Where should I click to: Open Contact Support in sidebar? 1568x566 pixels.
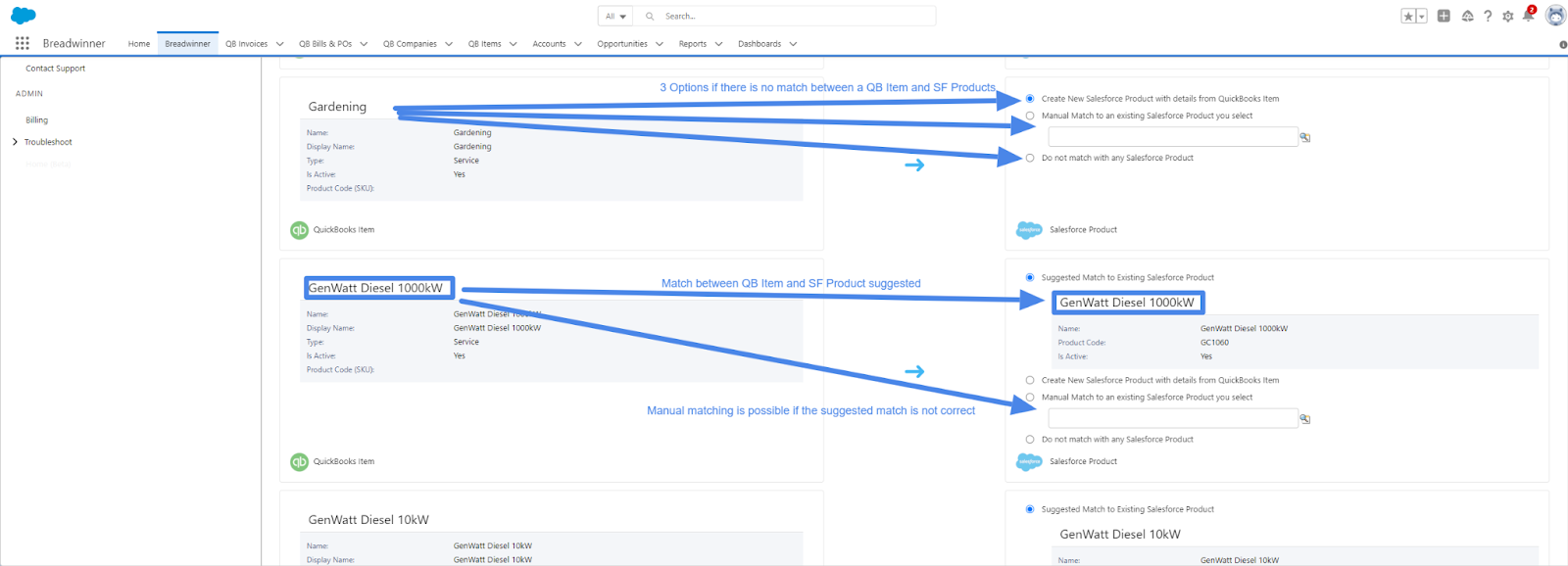tap(55, 69)
